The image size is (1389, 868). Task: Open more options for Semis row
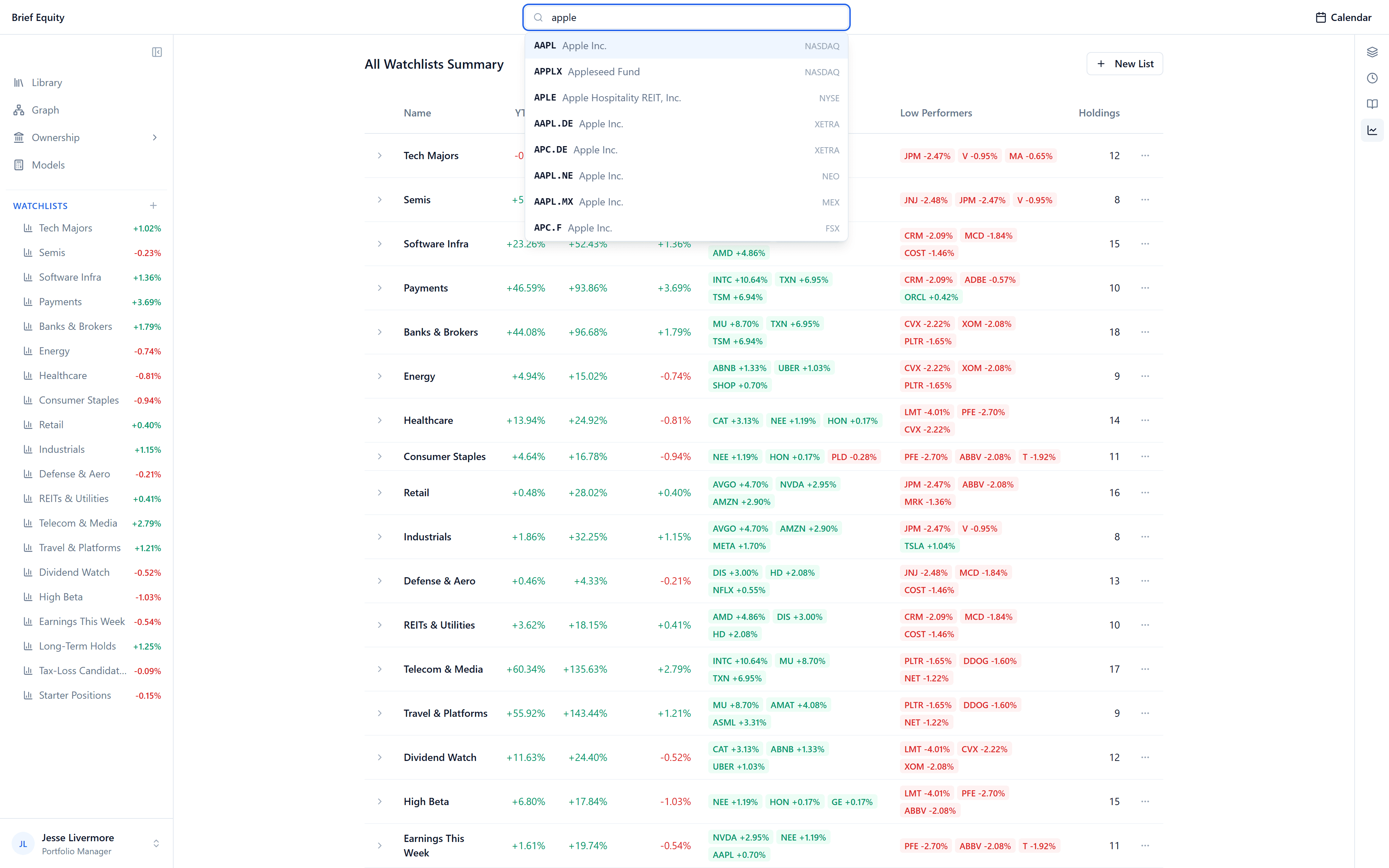coord(1145,200)
